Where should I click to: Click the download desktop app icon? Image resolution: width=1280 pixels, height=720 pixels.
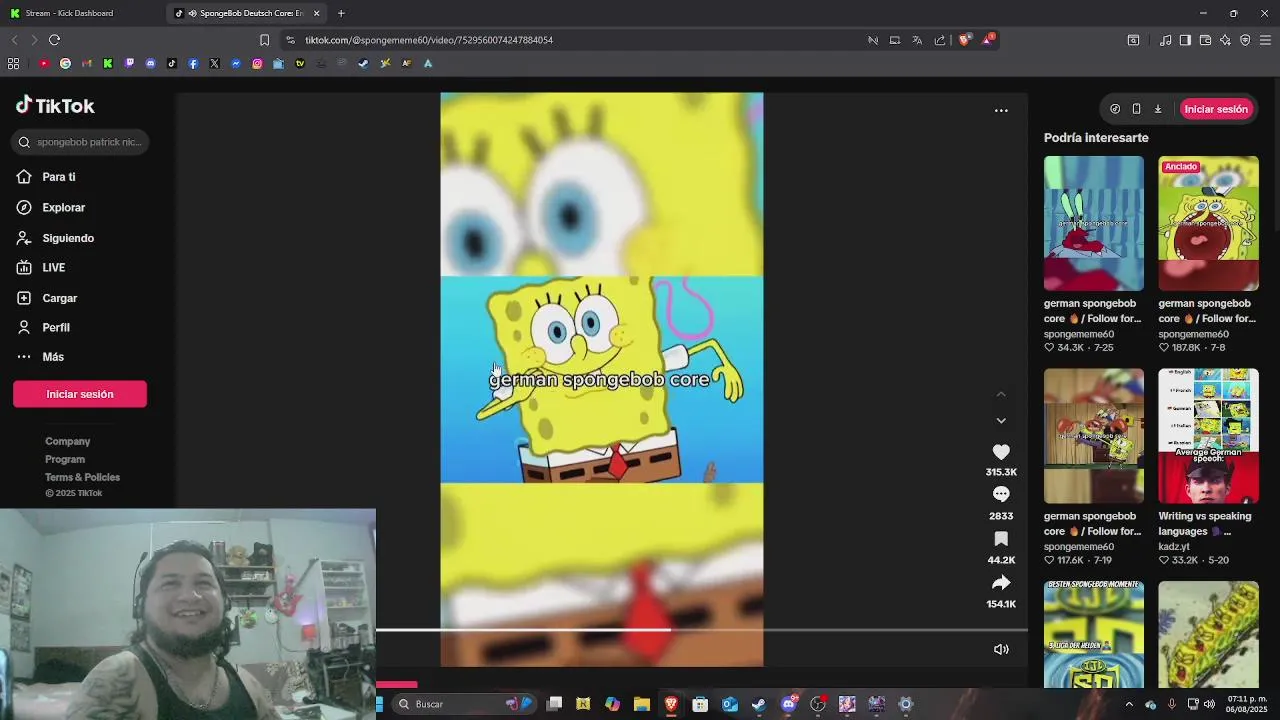(1158, 109)
